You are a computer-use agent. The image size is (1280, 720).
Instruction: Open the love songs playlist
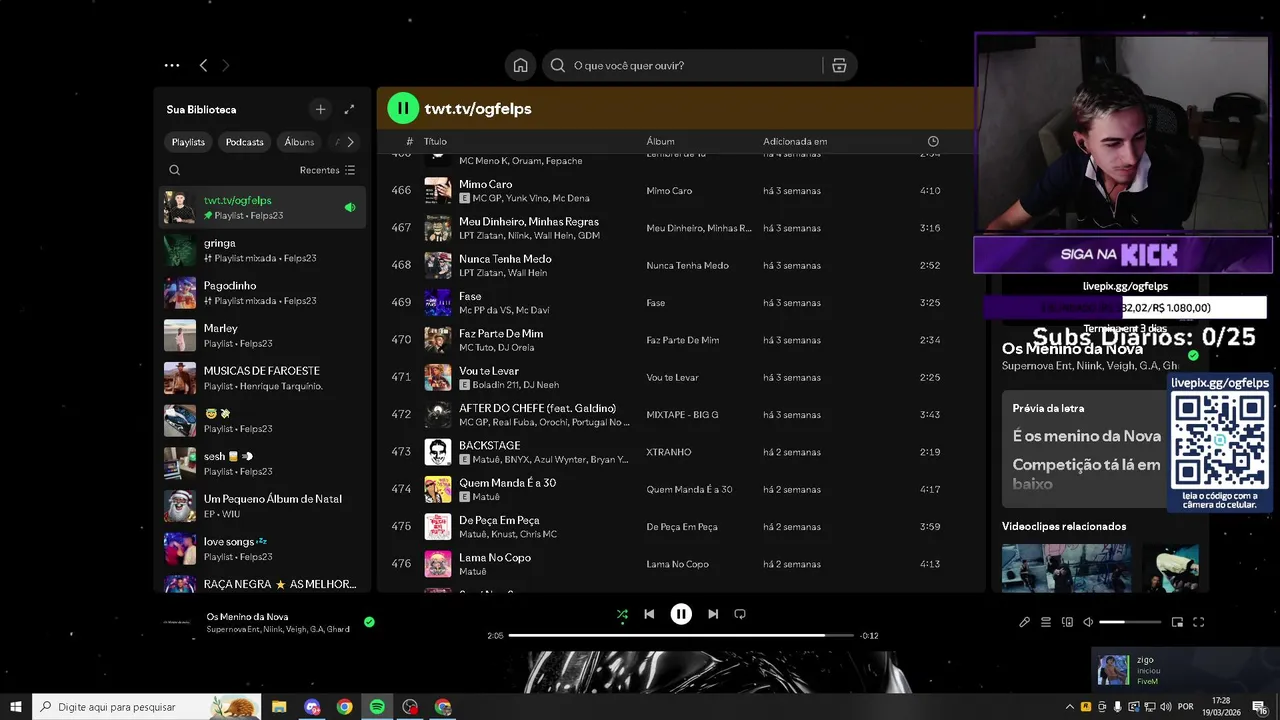pyautogui.click(x=262, y=548)
